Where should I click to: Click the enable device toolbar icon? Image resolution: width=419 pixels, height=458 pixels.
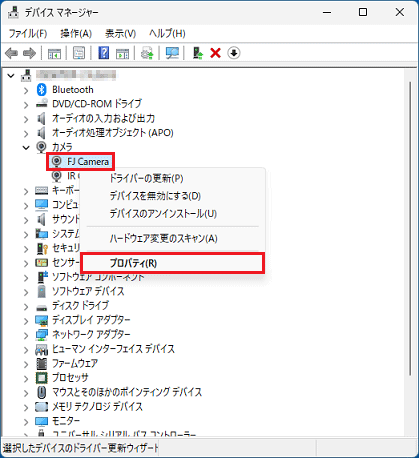198,53
